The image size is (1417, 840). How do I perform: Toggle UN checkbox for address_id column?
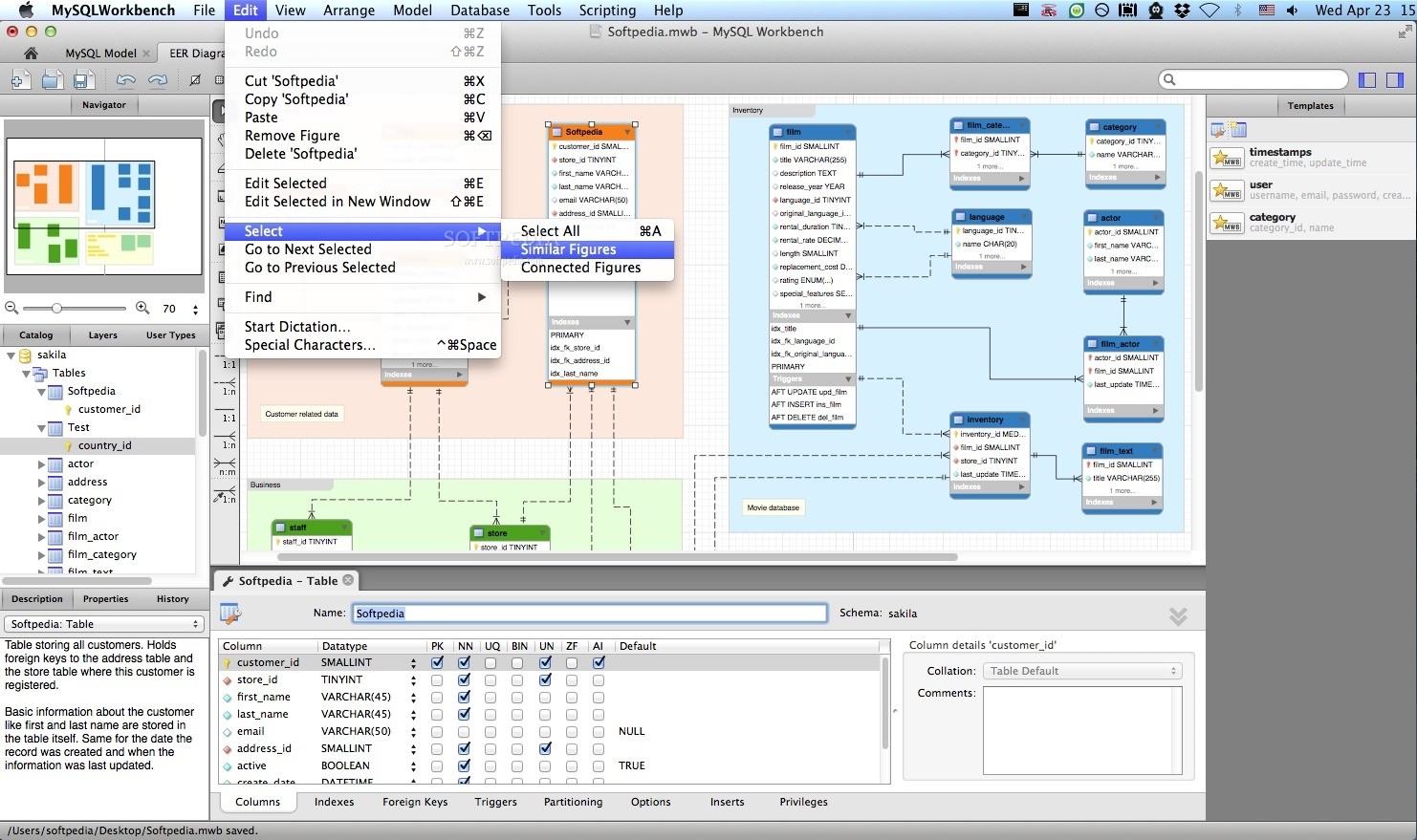(545, 748)
